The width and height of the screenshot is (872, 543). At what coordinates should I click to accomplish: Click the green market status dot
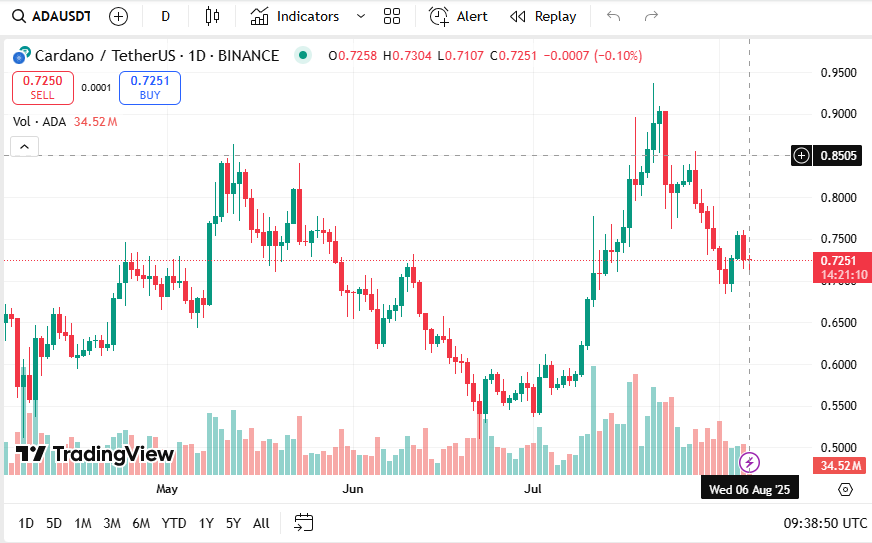click(303, 56)
